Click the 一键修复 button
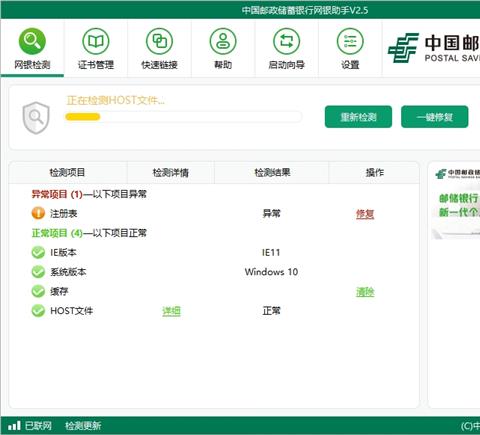The image size is (480, 435). [x=435, y=117]
